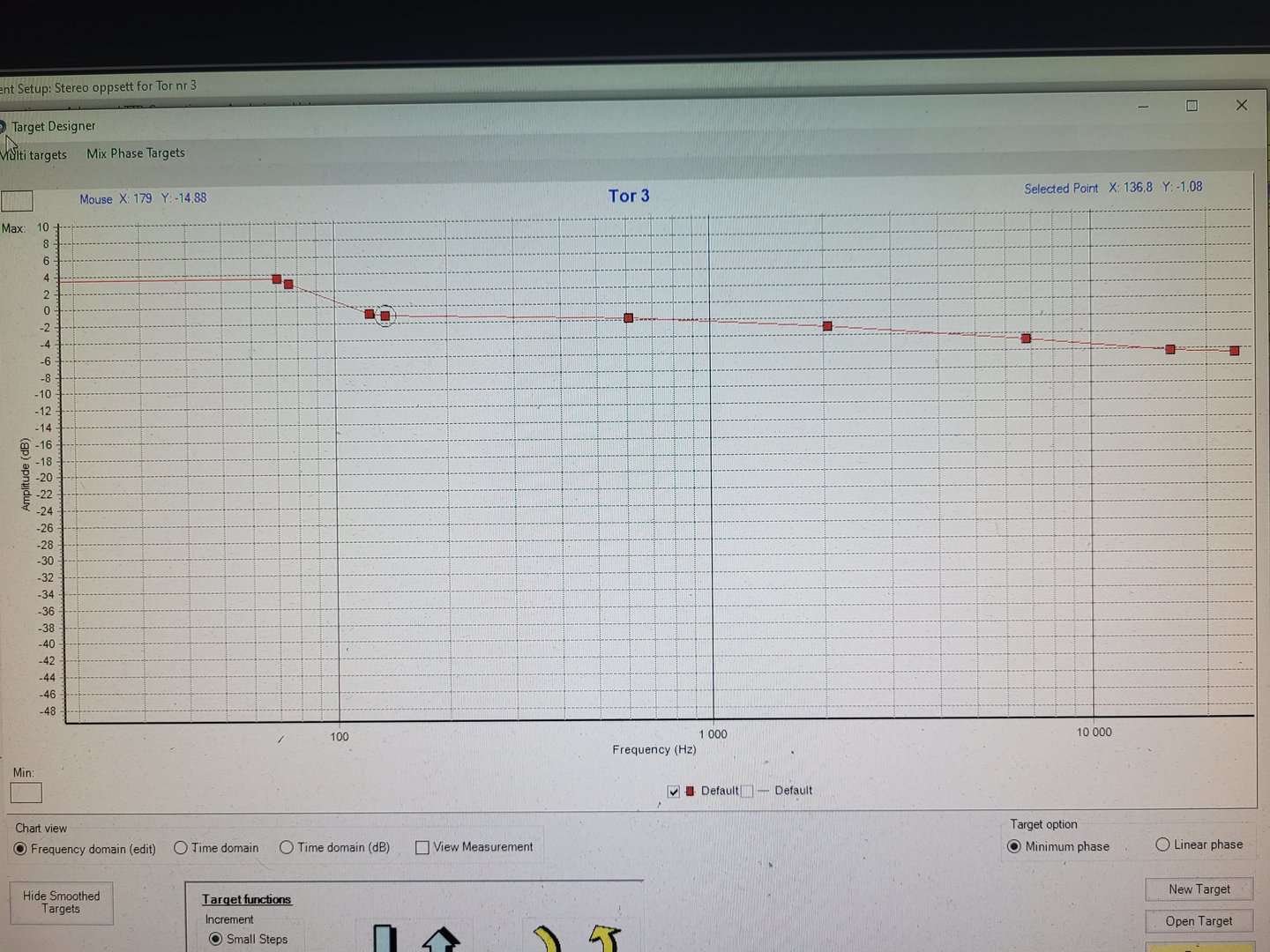Click the circled selected target point
The height and width of the screenshot is (952, 1270).
[385, 316]
